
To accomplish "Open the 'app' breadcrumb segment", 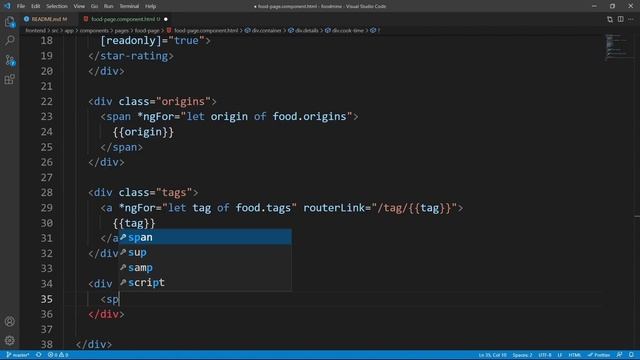I will pyautogui.click(x=69, y=31).
